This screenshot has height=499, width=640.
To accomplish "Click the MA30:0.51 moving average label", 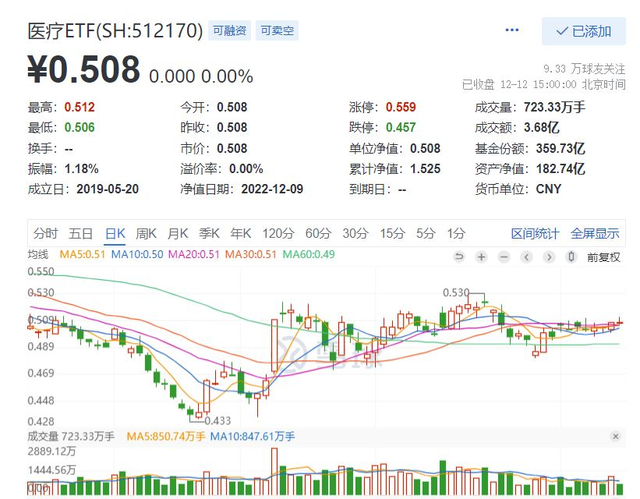I will click(x=251, y=255).
